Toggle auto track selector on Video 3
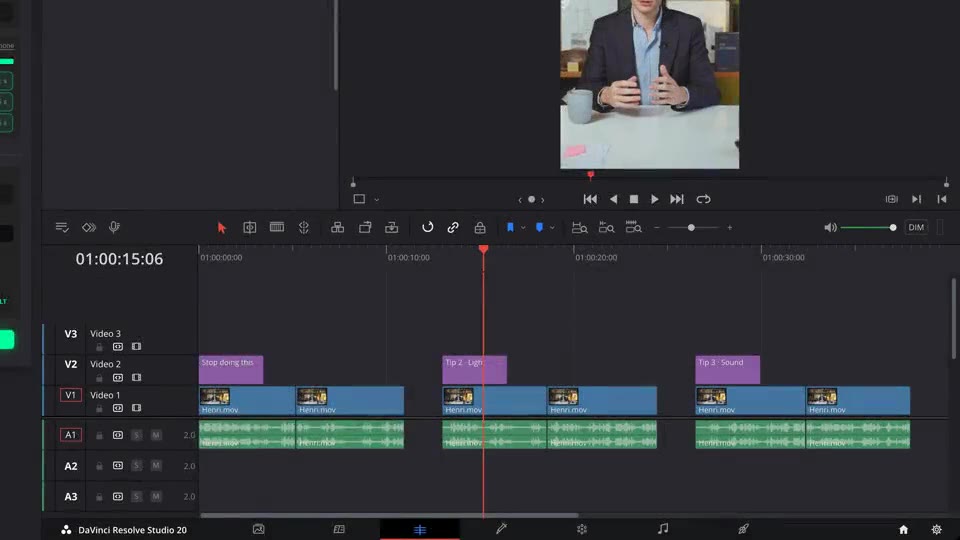 (118, 347)
